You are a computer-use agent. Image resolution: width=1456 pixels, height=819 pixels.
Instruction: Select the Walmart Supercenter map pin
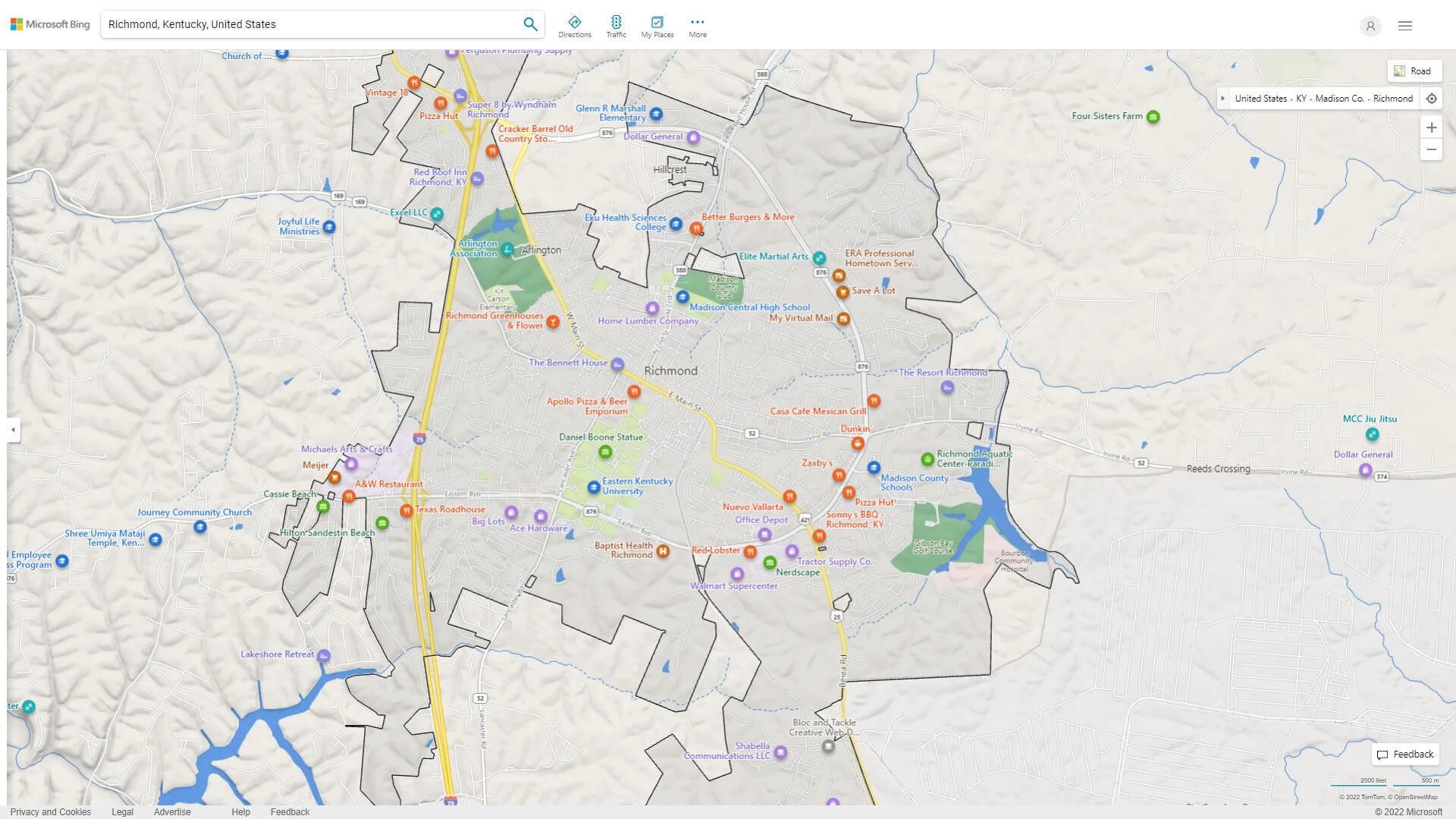click(x=737, y=574)
